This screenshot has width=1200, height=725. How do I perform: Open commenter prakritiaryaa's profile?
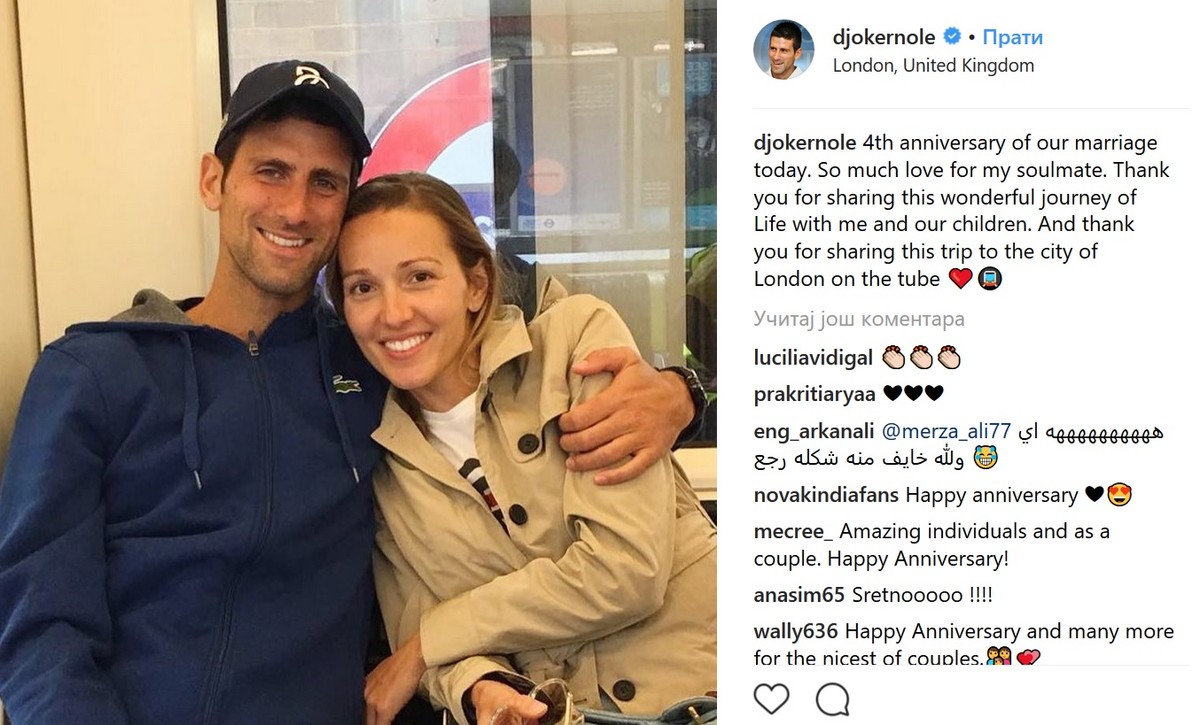815,394
